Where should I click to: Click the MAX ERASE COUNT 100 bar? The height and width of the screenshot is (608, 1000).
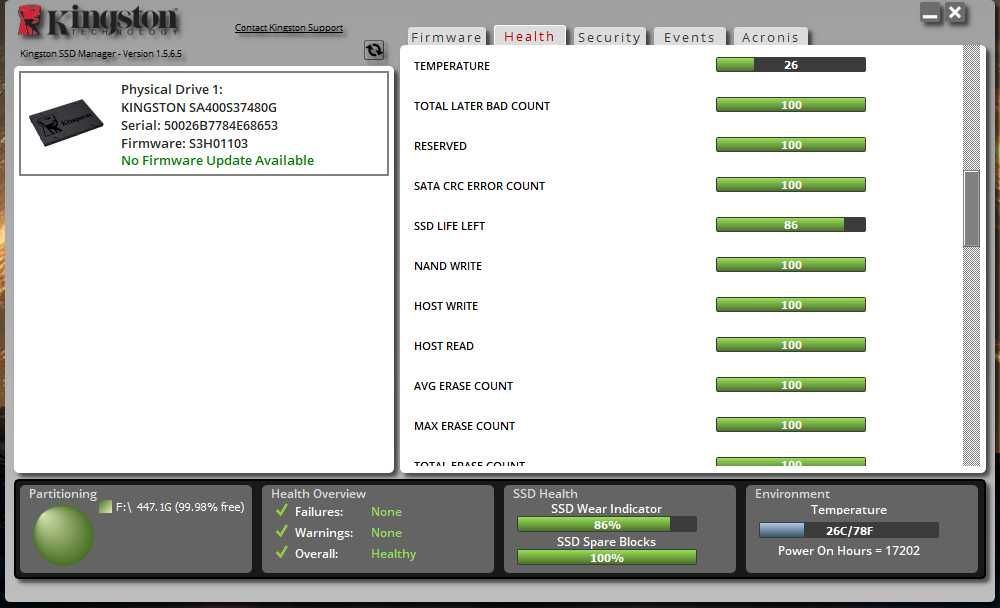click(x=791, y=425)
